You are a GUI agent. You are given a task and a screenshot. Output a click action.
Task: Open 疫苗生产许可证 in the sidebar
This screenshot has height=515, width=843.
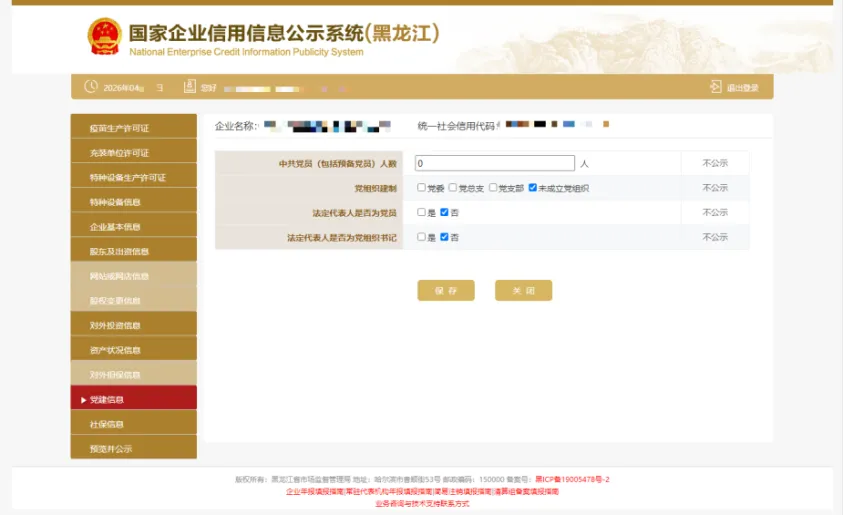(x=133, y=128)
